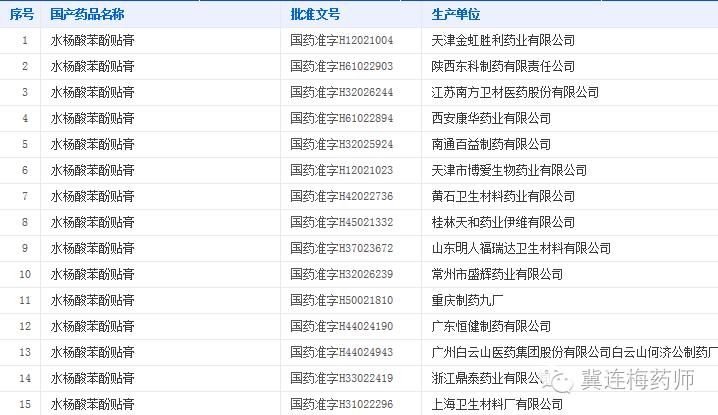Click manufacturer 西安康华药业有限公司
718x415 pixels.
tap(491, 118)
